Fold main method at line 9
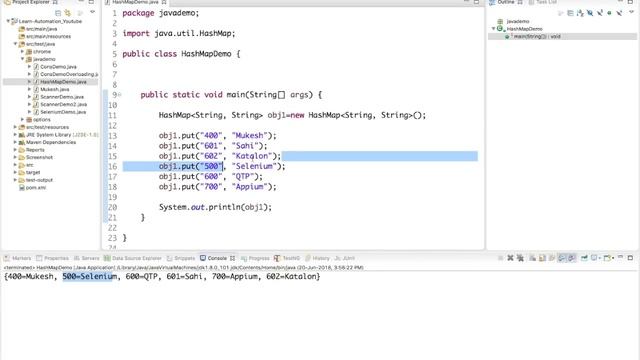Viewport: 640px width, 360px height. 120,95
